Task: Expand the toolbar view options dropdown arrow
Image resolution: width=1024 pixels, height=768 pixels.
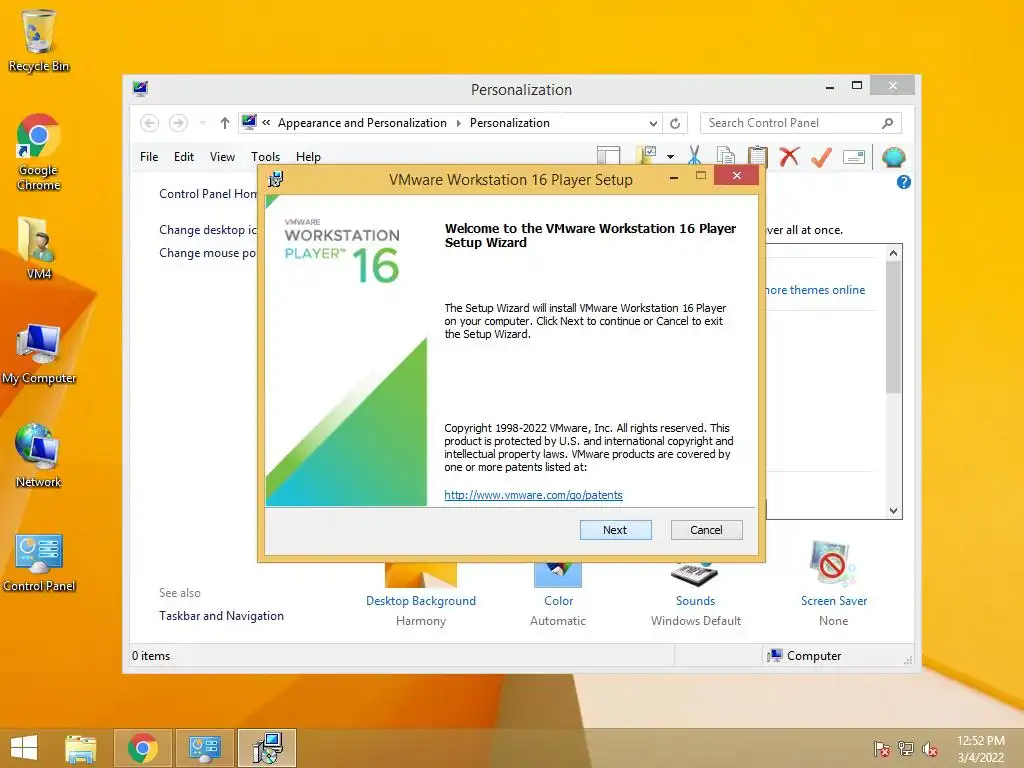Action: [x=671, y=157]
